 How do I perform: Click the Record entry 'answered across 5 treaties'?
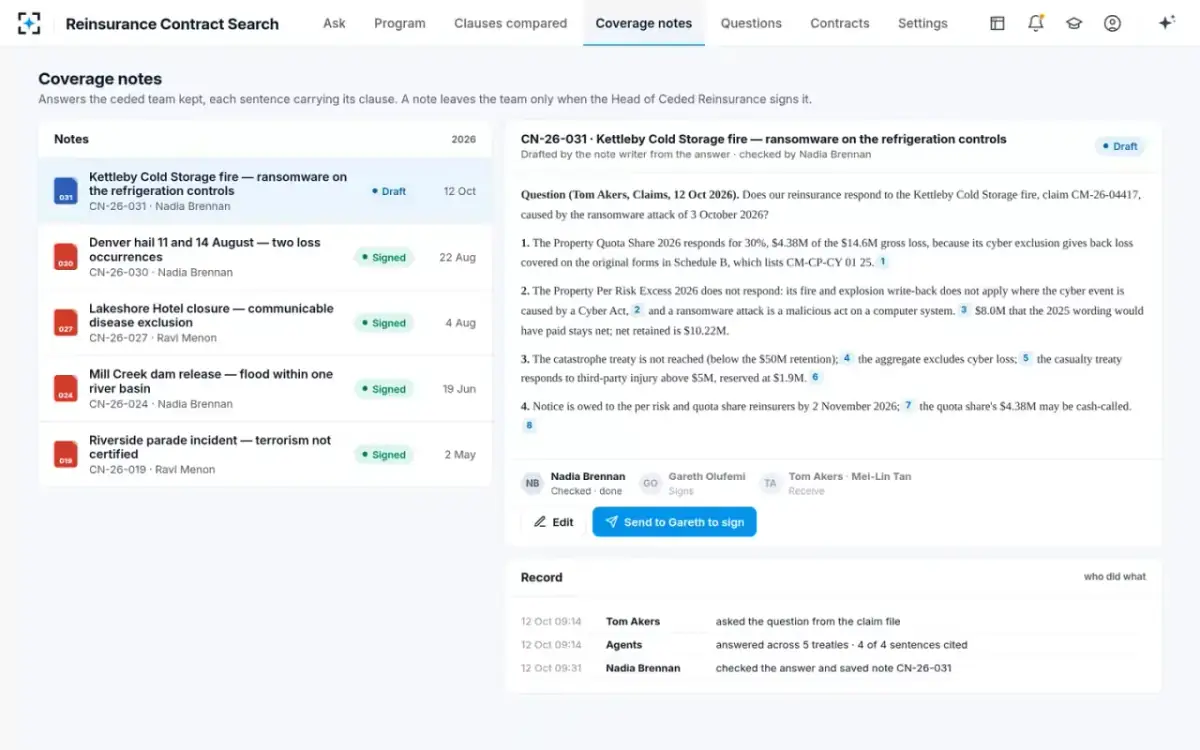[x=841, y=645]
